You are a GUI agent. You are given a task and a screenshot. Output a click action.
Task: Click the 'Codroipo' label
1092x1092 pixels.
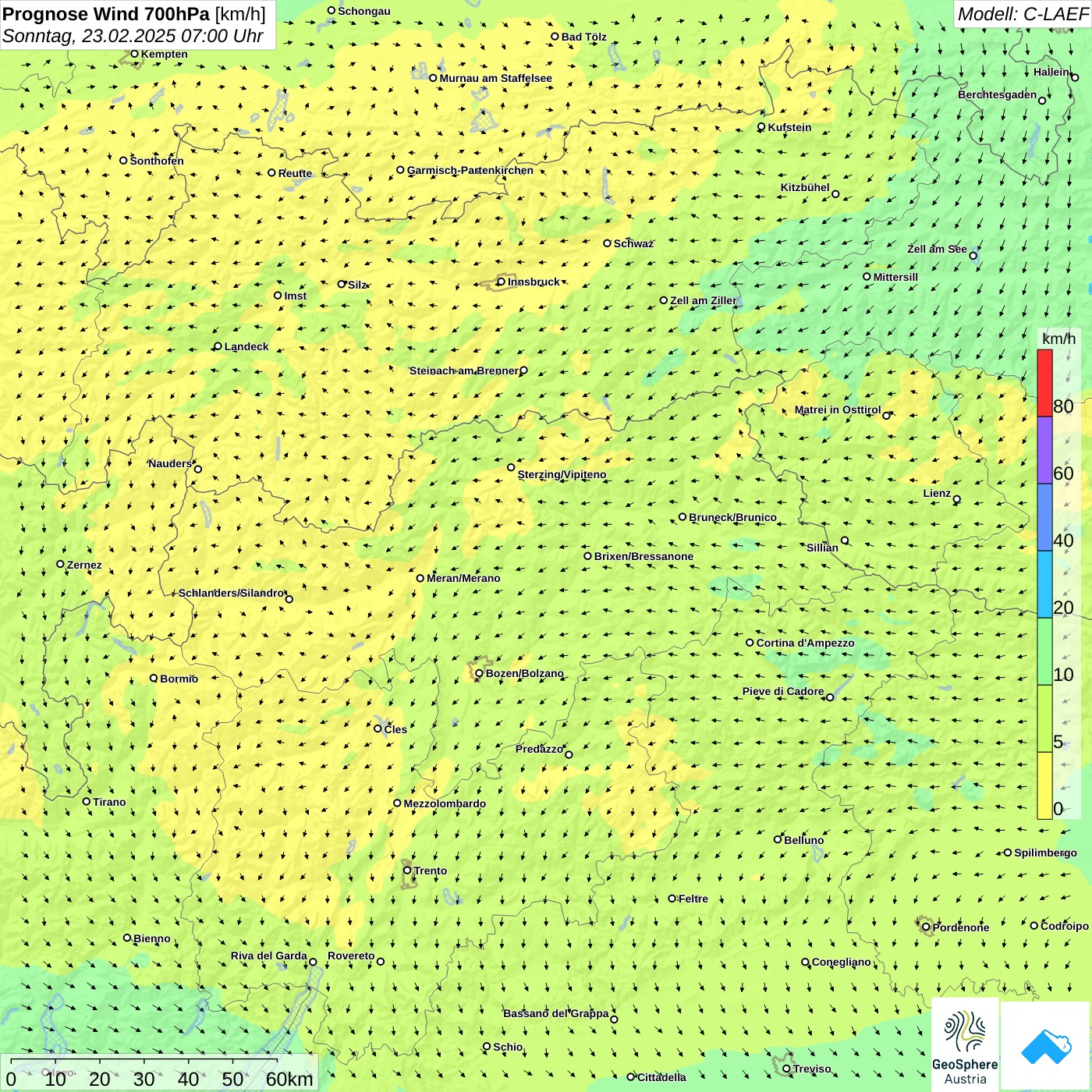(1065, 926)
